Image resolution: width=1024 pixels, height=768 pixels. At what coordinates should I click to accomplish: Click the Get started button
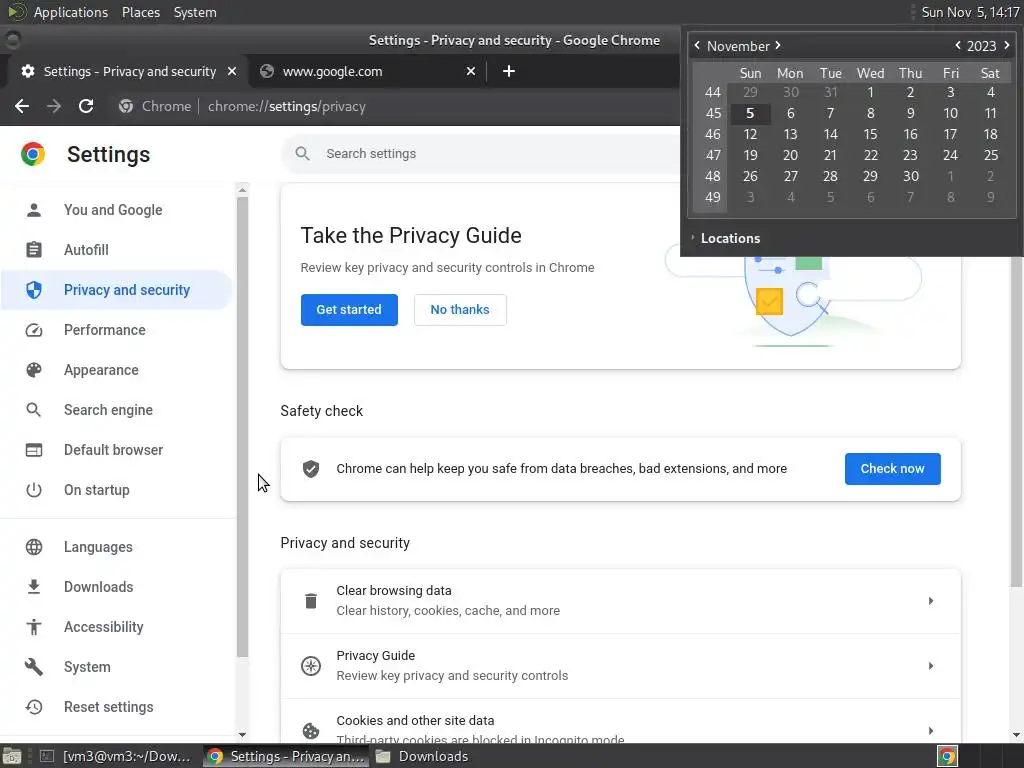pos(349,310)
